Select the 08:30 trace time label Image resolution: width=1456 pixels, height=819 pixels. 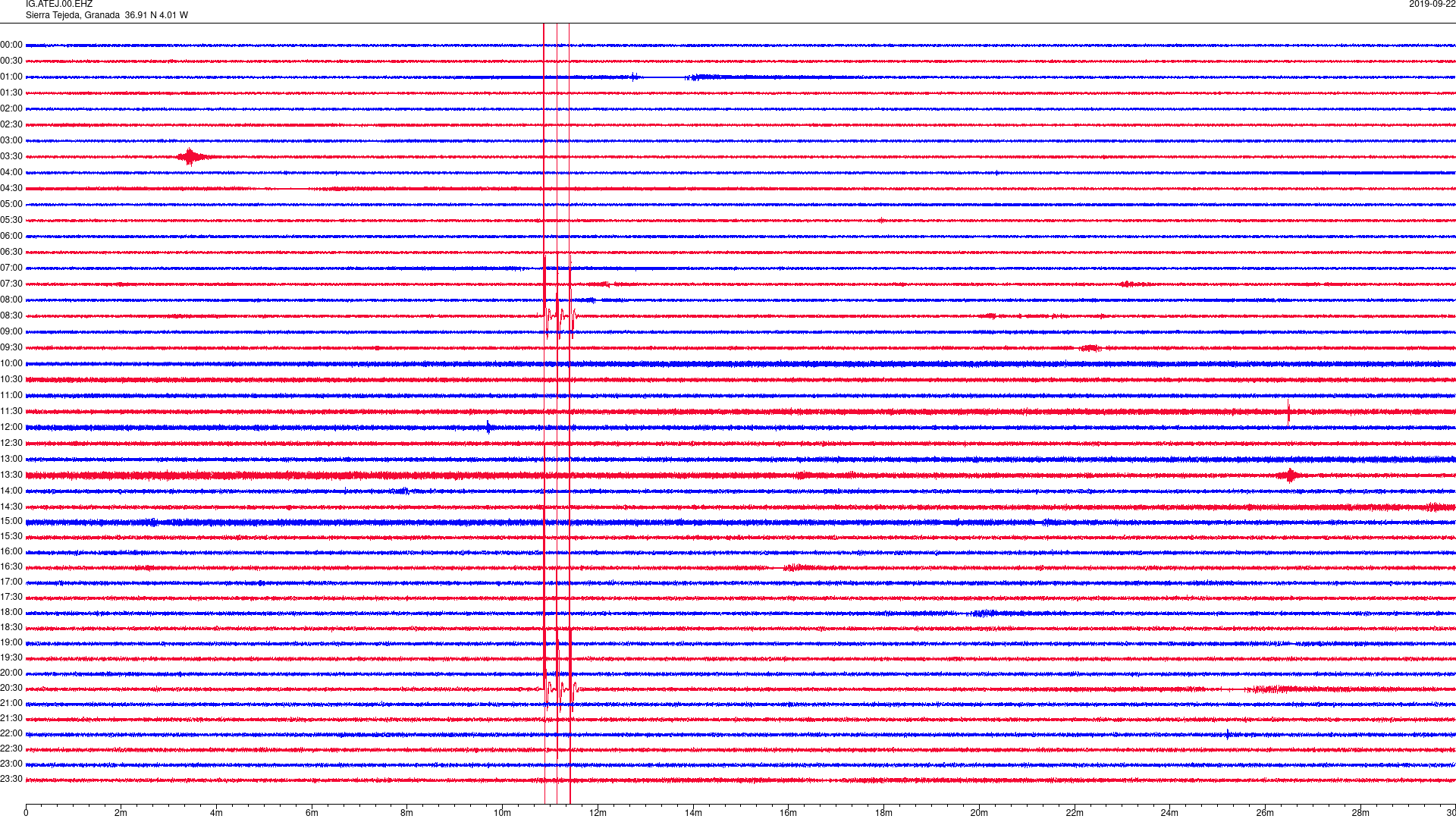pyautogui.click(x=11, y=315)
